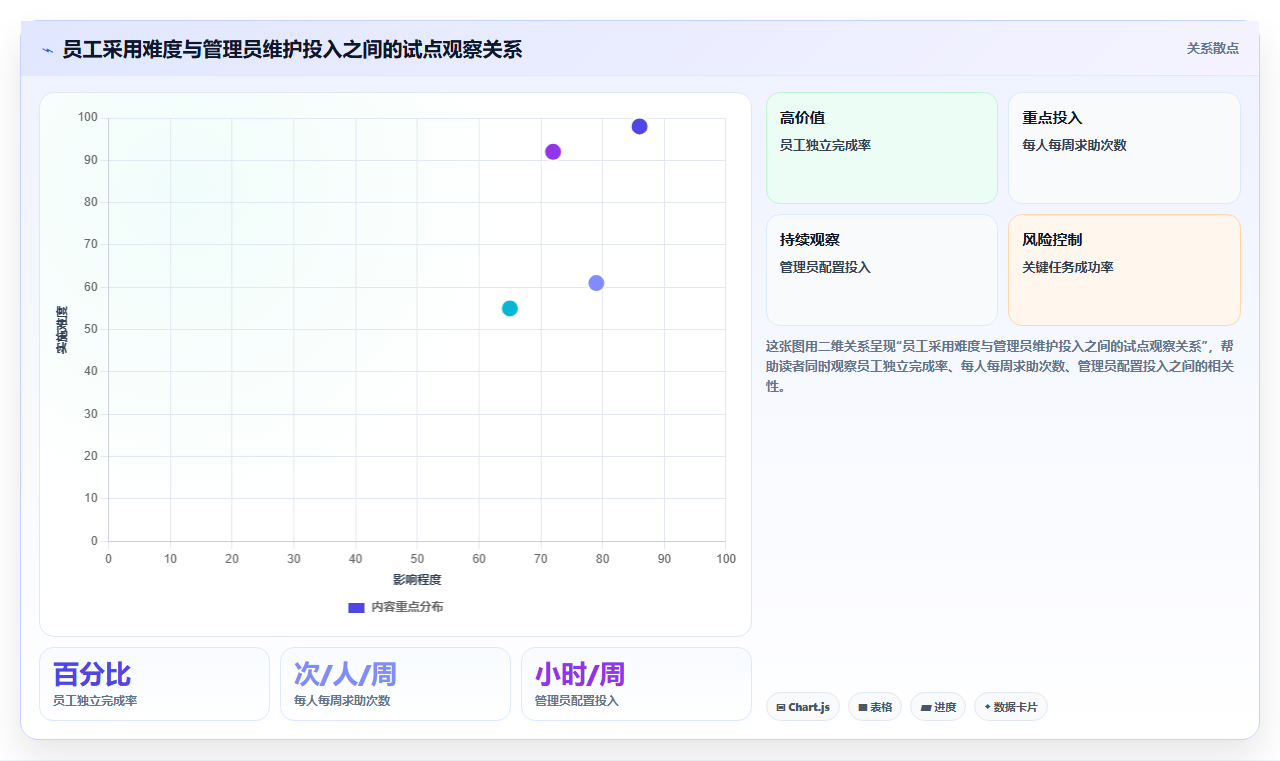Click the description paragraph starting 这张图用二维关系
This screenshot has width=1280, height=761.
click(x=1002, y=366)
